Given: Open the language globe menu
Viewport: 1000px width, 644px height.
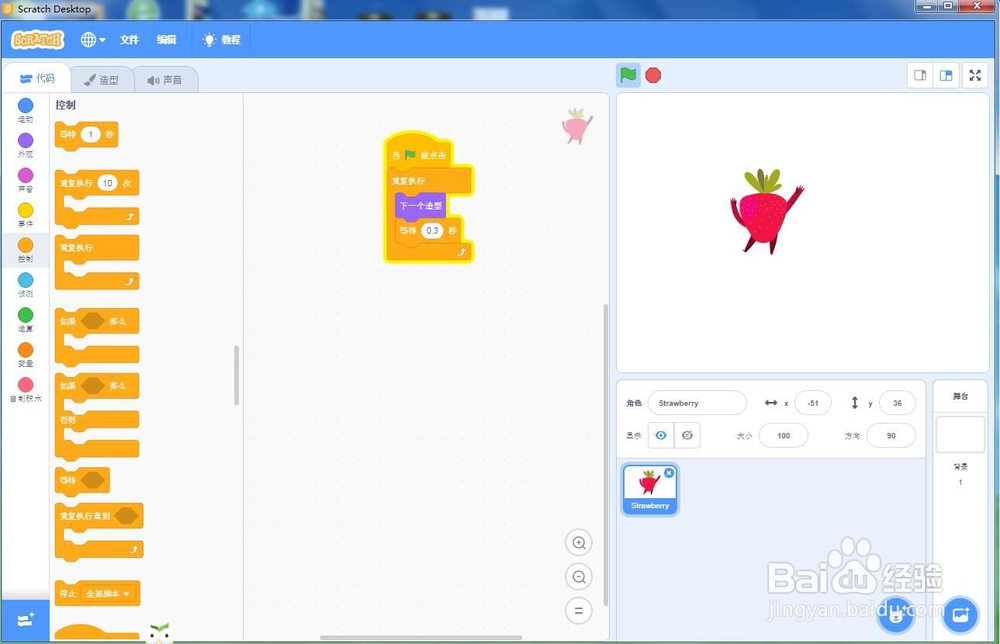Looking at the screenshot, I should tap(92, 40).
